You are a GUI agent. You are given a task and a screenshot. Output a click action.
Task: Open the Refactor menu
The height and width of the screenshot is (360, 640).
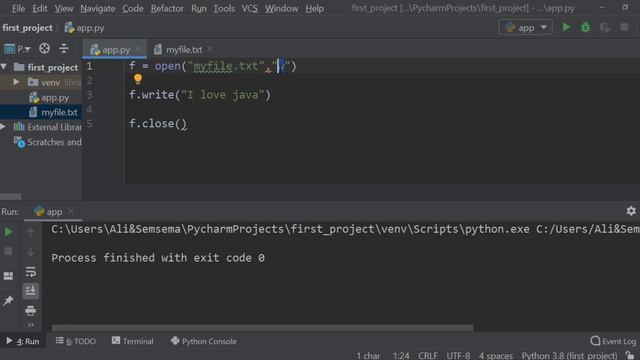pyautogui.click(x=167, y=8)
